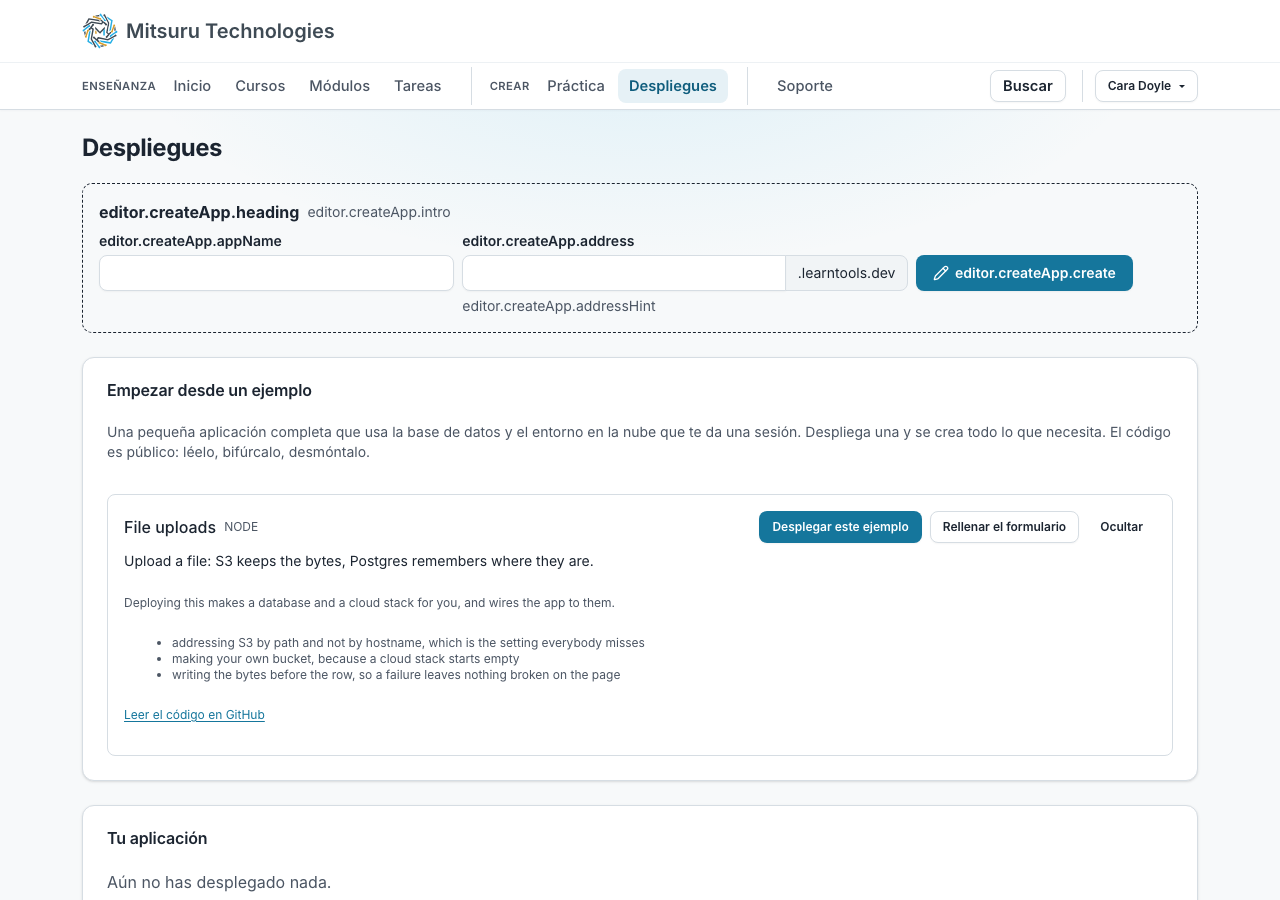Focus the editor.createApp.appName input field

tap(276, 273)
